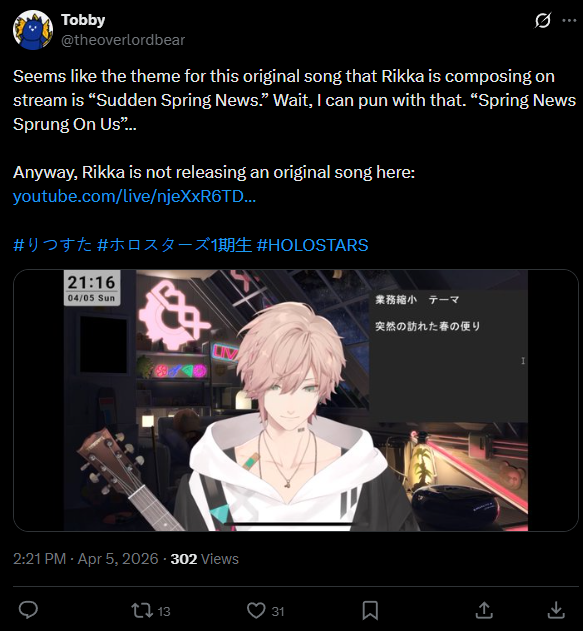The width and height of the screenshot is (583, 631).
Task: Click the Grok slash-circle icon
Action: 542,20
